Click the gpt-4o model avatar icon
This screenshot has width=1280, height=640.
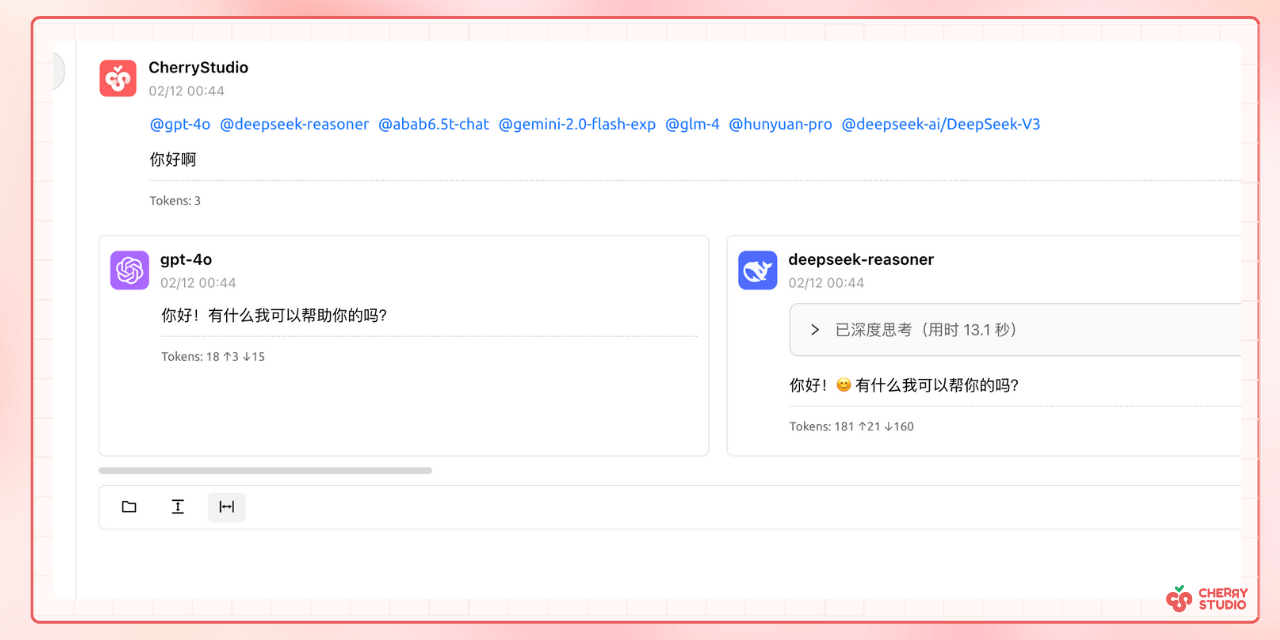[130, 270]
